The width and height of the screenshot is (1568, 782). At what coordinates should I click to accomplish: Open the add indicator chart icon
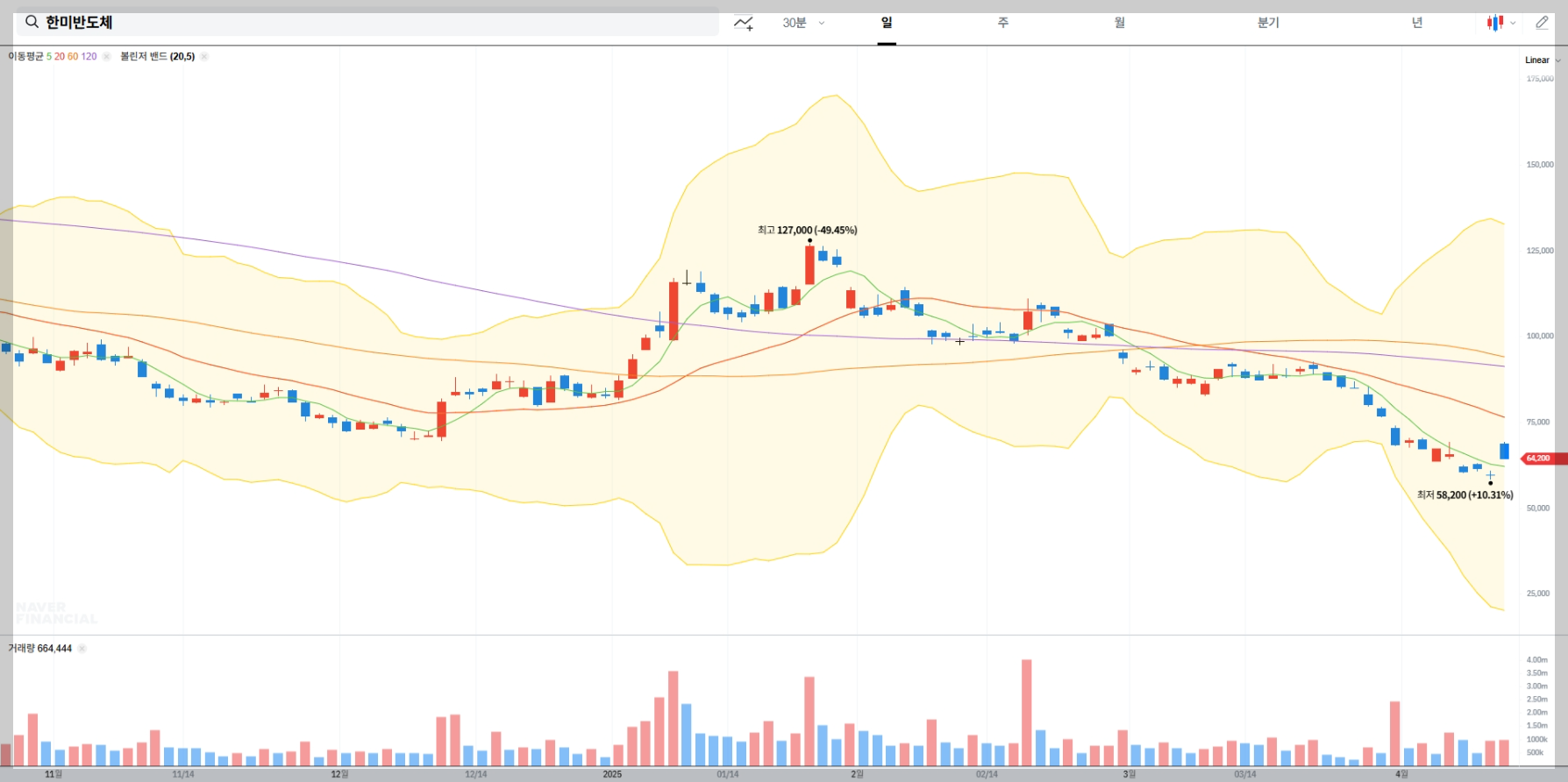[x=744, y=23]
